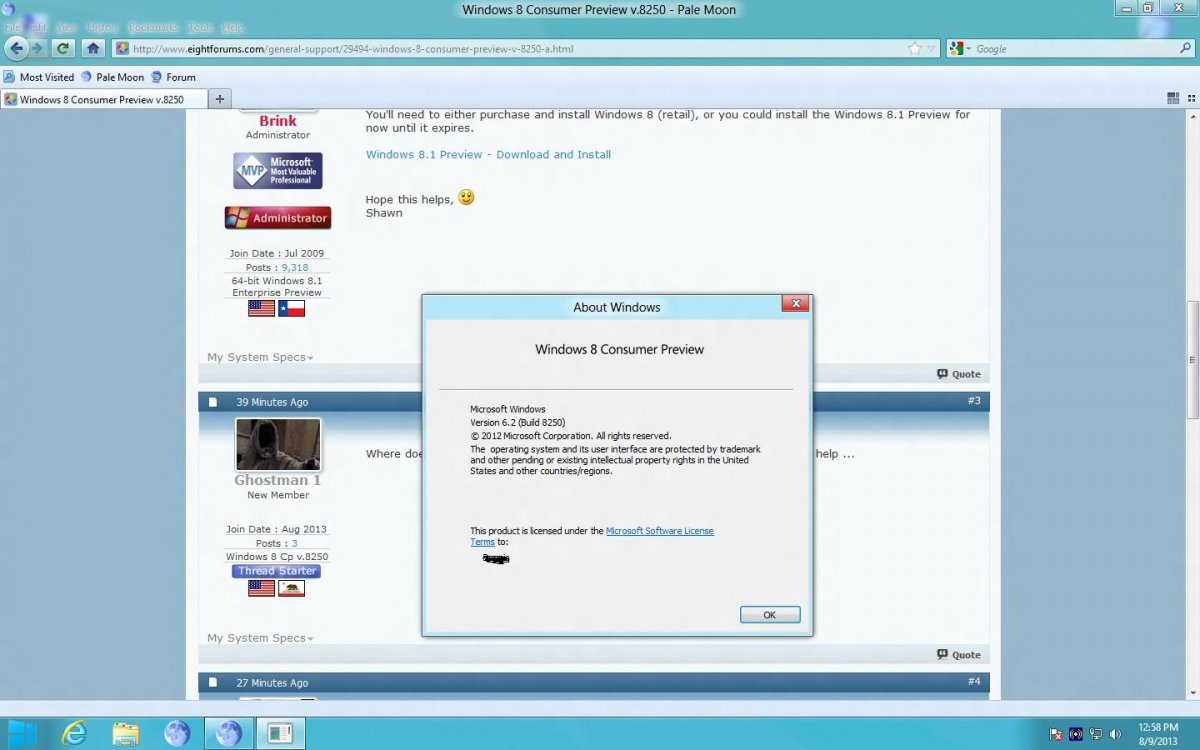Go to the Home page icon

point(93,48)
